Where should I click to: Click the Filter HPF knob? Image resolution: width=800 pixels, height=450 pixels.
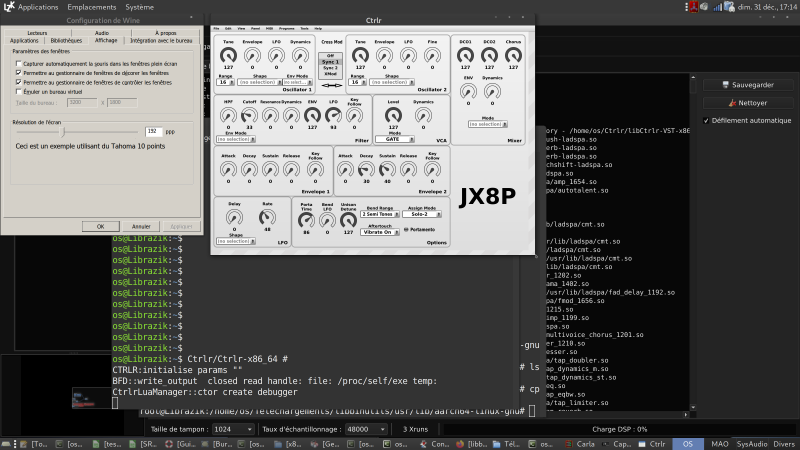[x=228, y=115]
